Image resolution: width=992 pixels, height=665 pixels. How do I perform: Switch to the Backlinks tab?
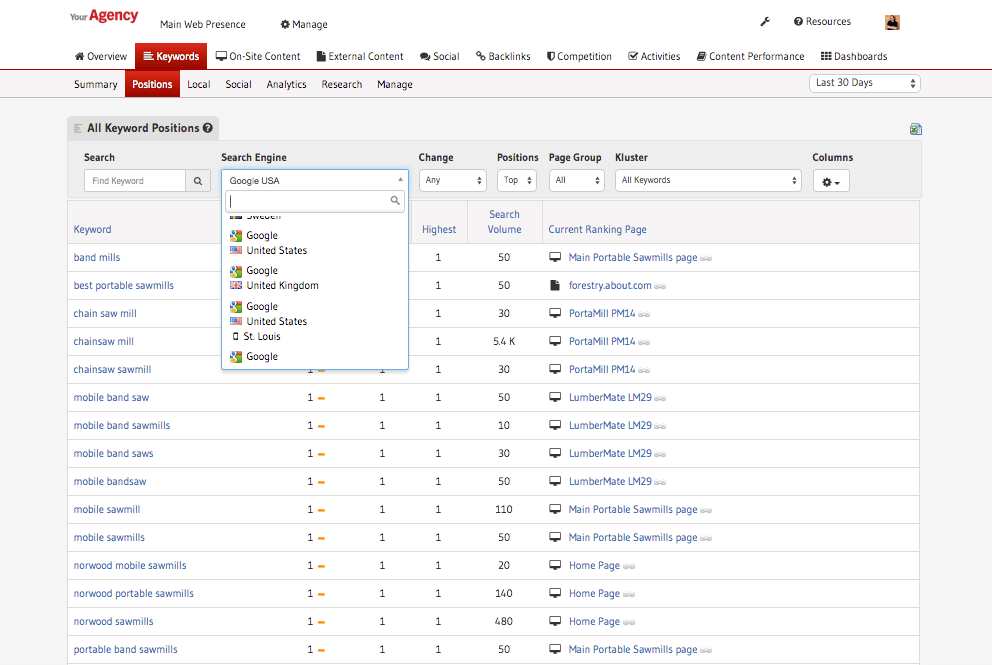[x=503, y=57]
